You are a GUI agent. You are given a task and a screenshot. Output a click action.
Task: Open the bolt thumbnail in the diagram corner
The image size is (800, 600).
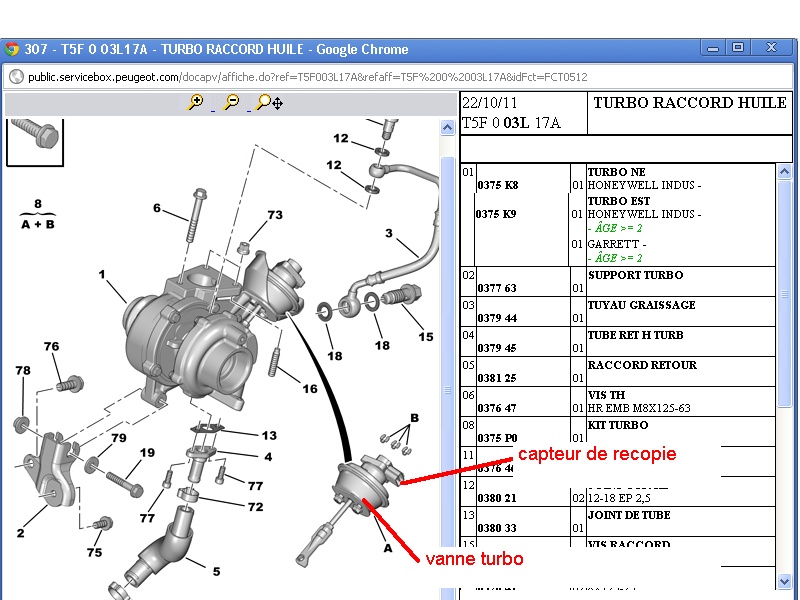[x=35, y=142]
